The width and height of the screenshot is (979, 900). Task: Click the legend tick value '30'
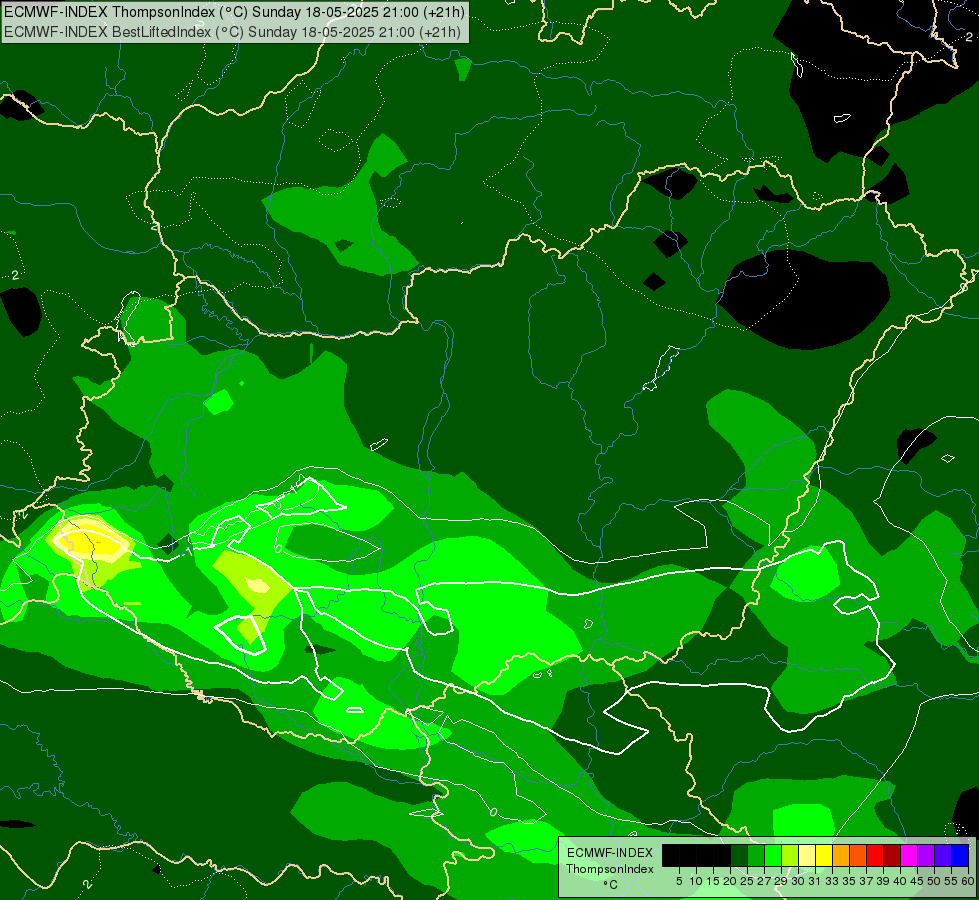coord(798,881)
